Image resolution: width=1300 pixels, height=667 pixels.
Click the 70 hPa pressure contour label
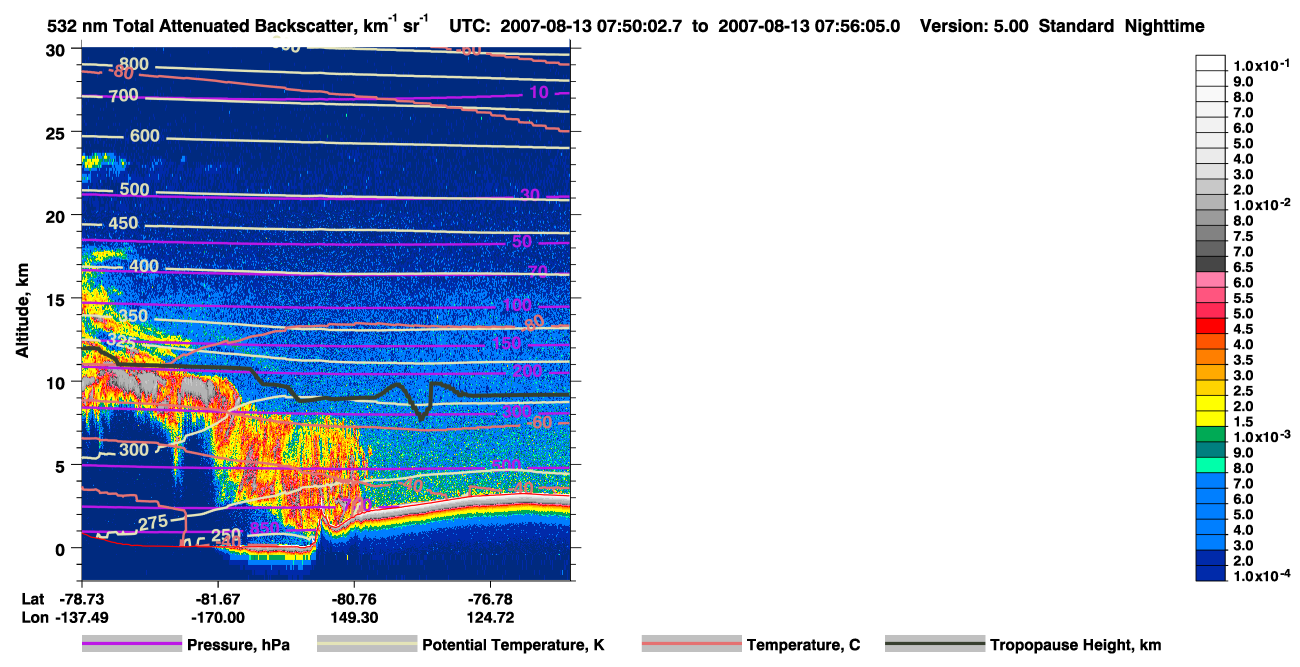tap(538, 271)
